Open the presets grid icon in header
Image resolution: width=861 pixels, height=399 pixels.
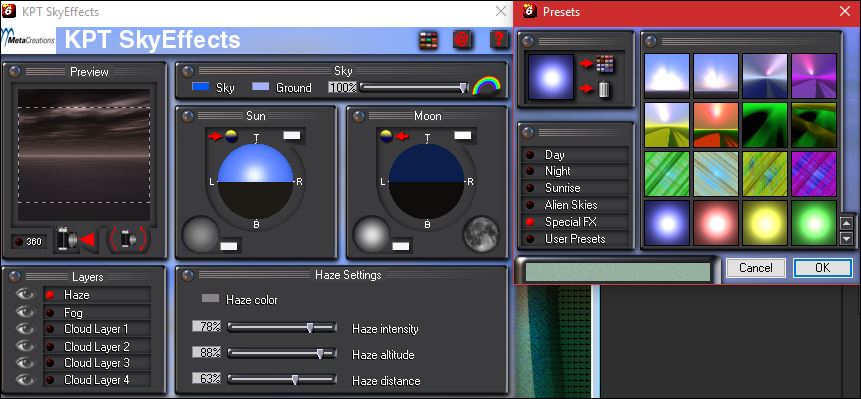428,40
